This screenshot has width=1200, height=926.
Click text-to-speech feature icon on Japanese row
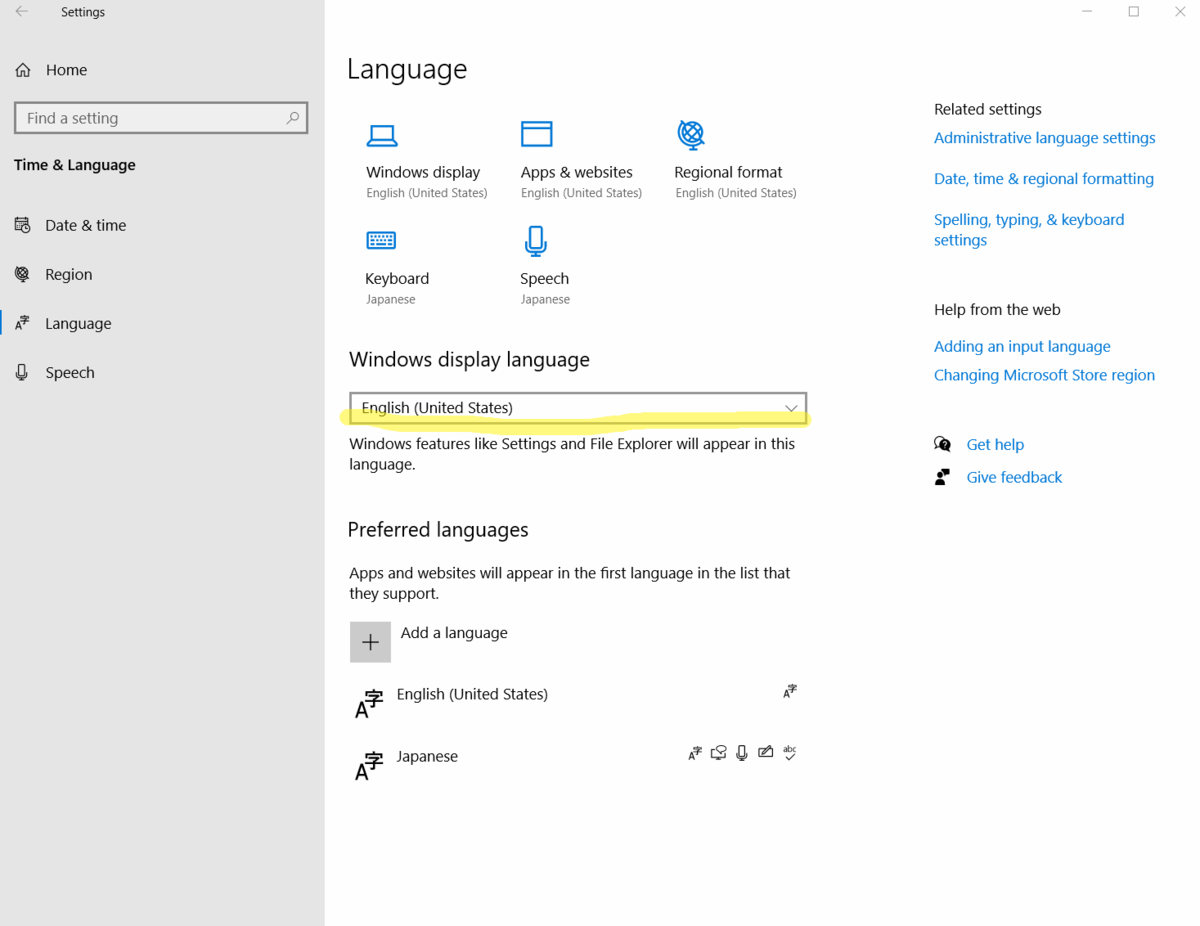tap(718, 753)
